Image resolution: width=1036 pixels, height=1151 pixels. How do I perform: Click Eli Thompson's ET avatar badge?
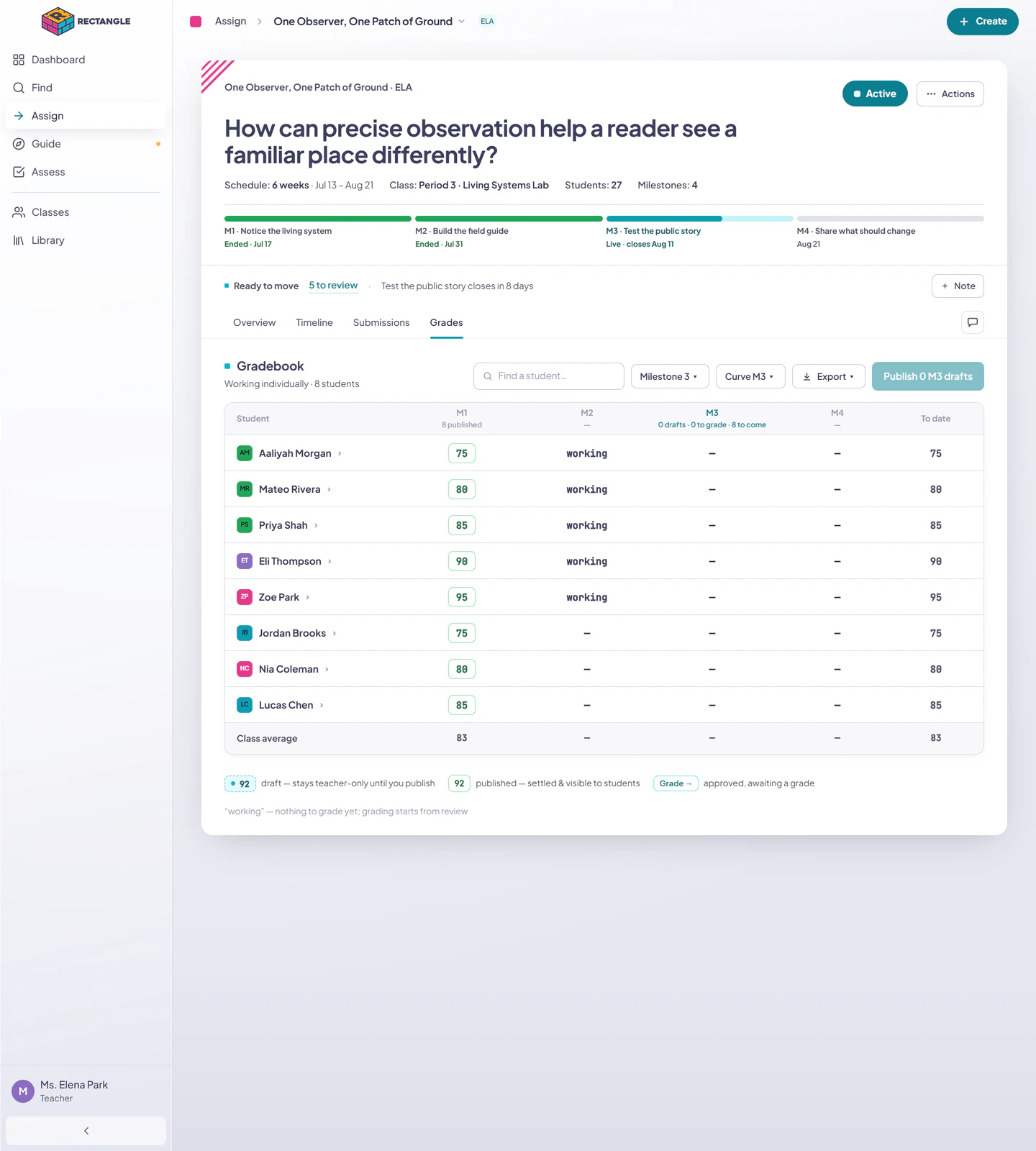[245, 561]
